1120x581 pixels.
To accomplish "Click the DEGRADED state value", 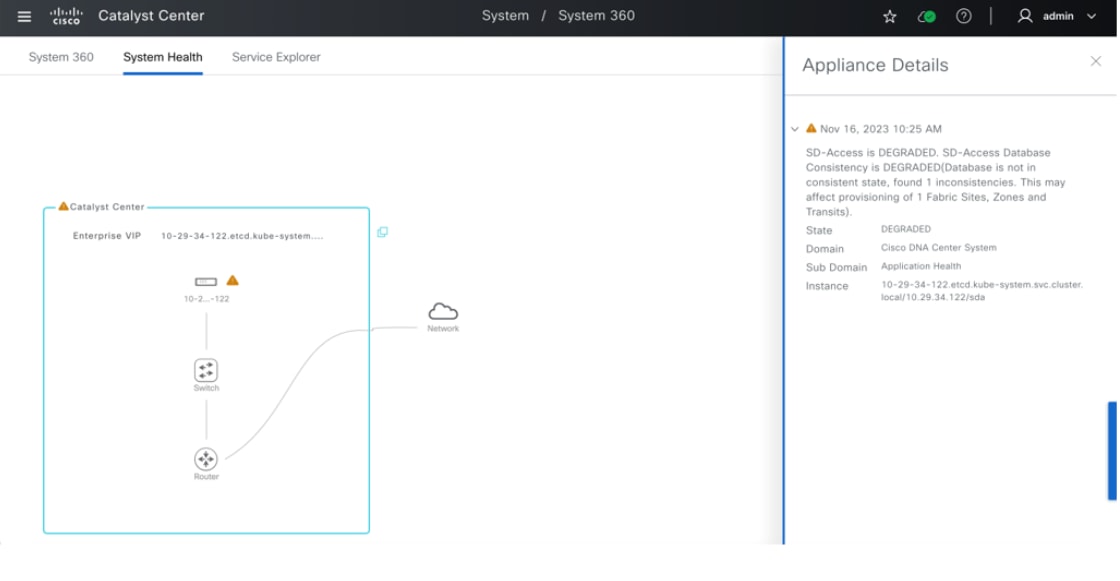I will [x=906, y=229].
